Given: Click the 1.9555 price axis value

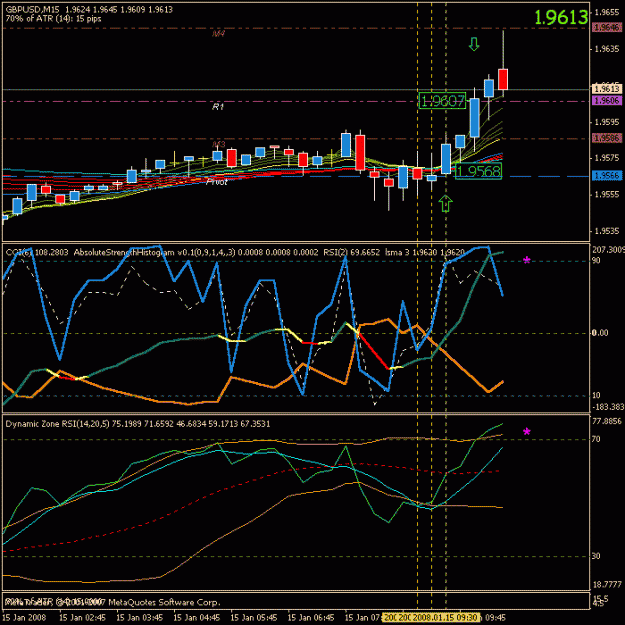Looking at the screenshot, I should (x=607, y=195).
